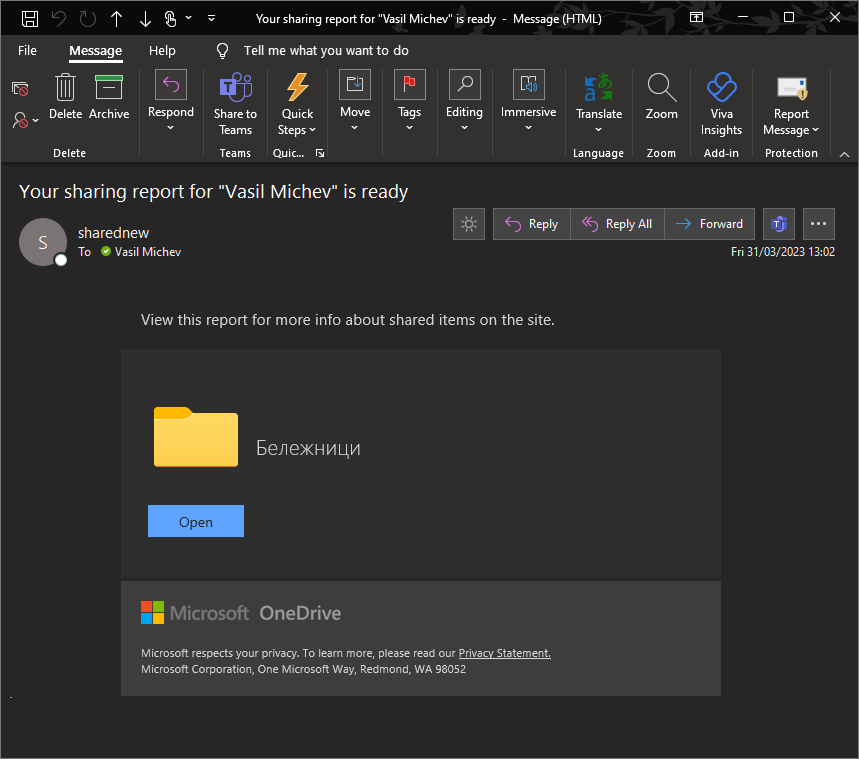Collapse the ribbon with the caret
859x759 pixels.
point(844,153)
